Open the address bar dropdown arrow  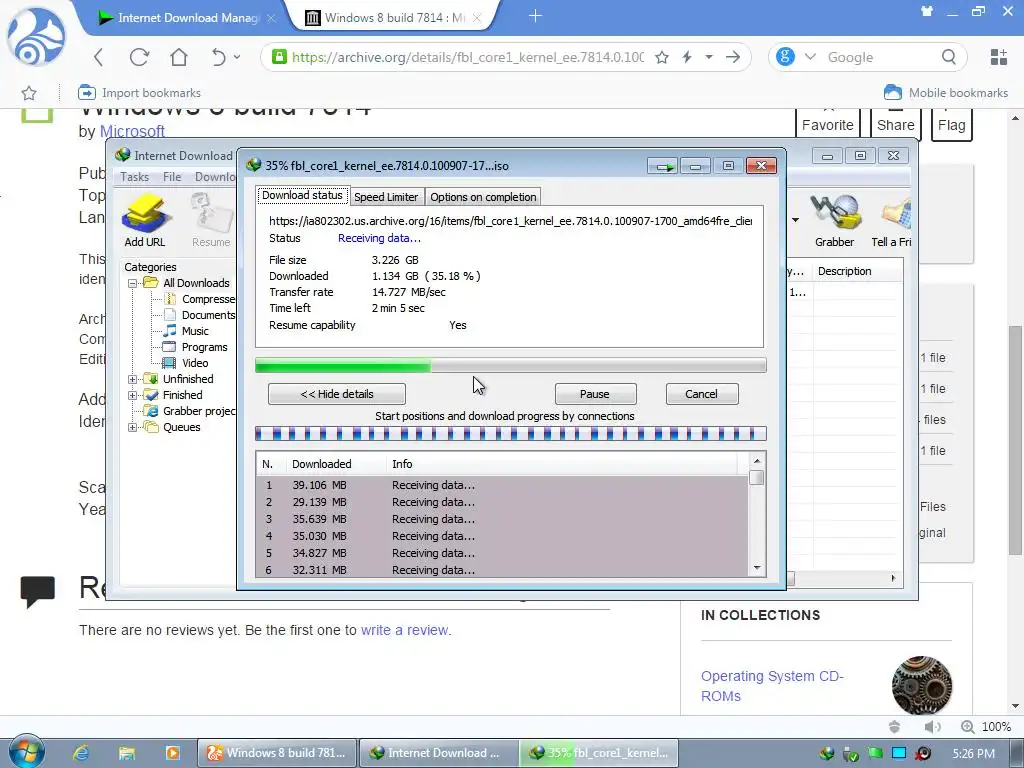[709, 57]
